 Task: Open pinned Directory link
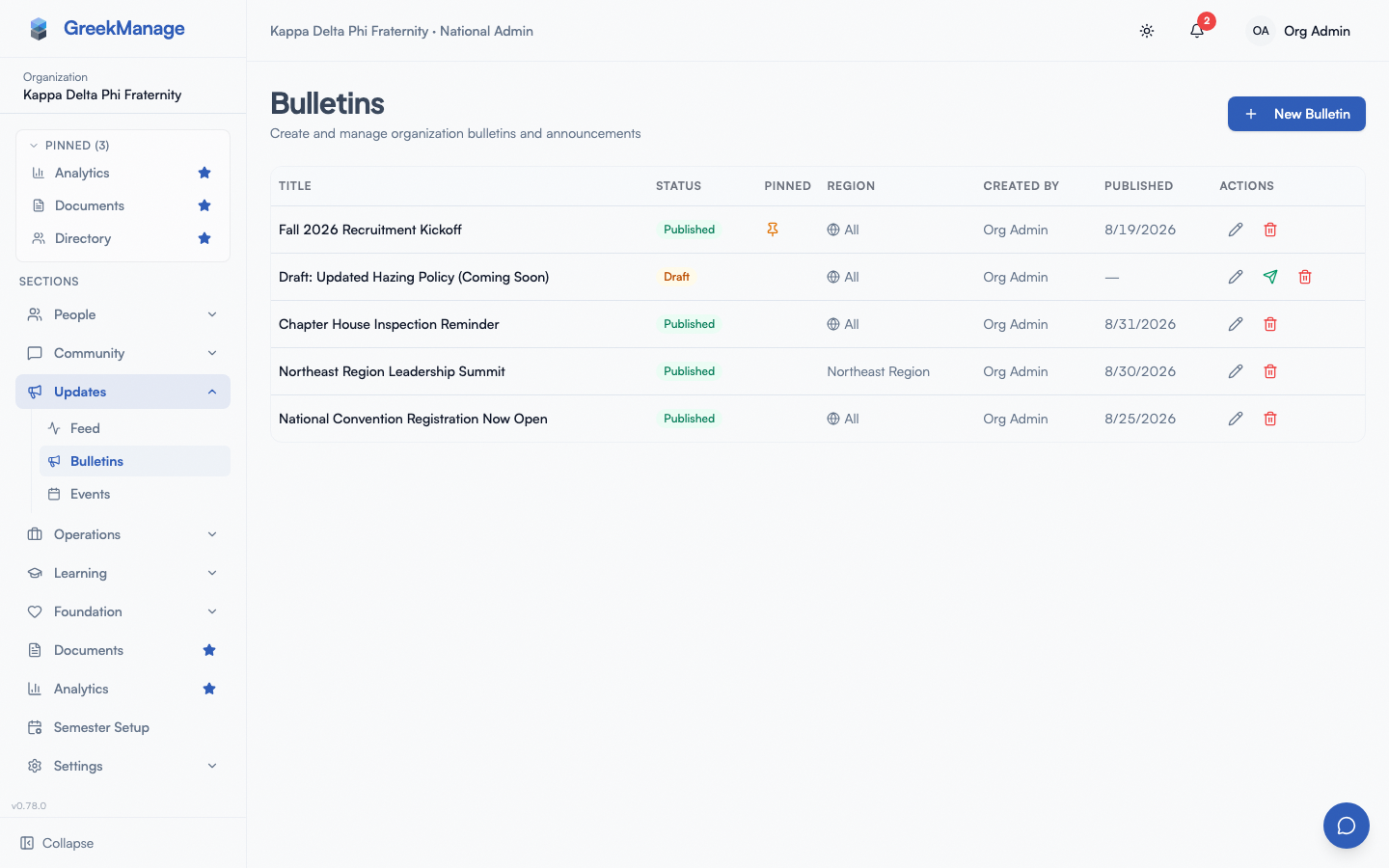click(x=83, y=238)
